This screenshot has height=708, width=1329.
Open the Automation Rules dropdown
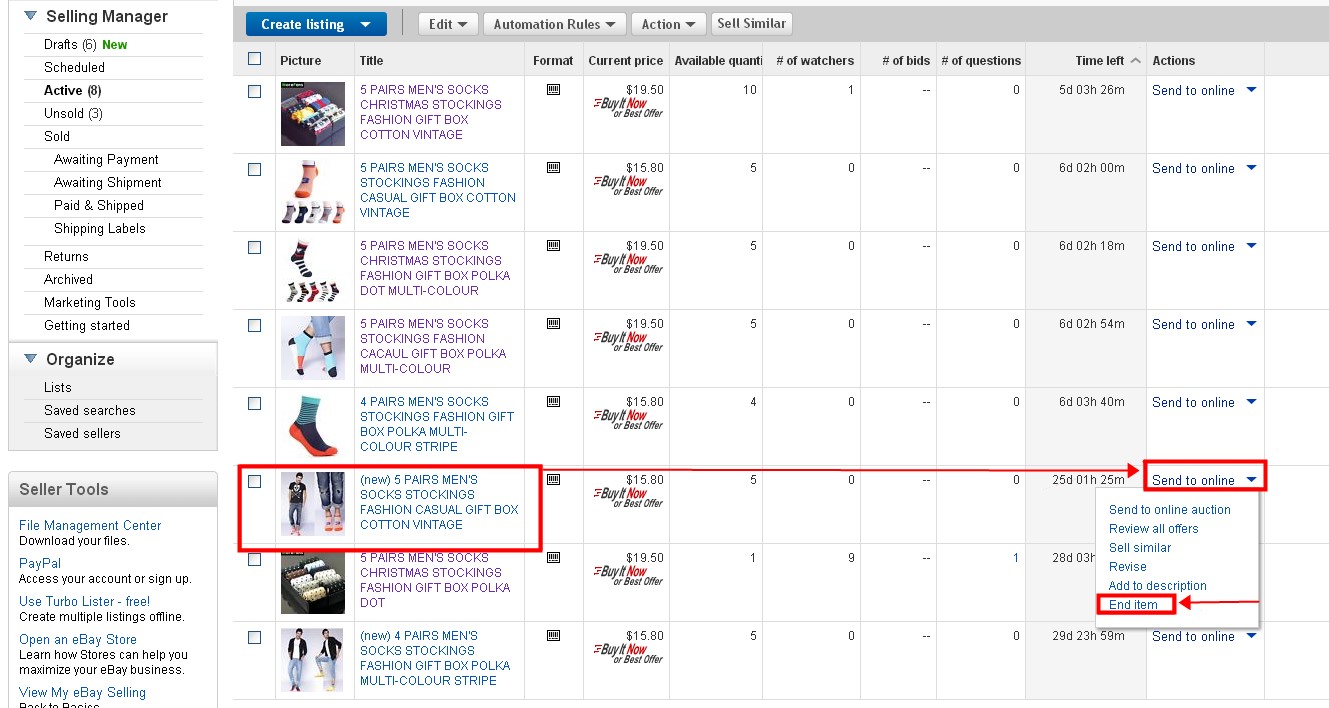pyautogui.click(x=555, y=24)
